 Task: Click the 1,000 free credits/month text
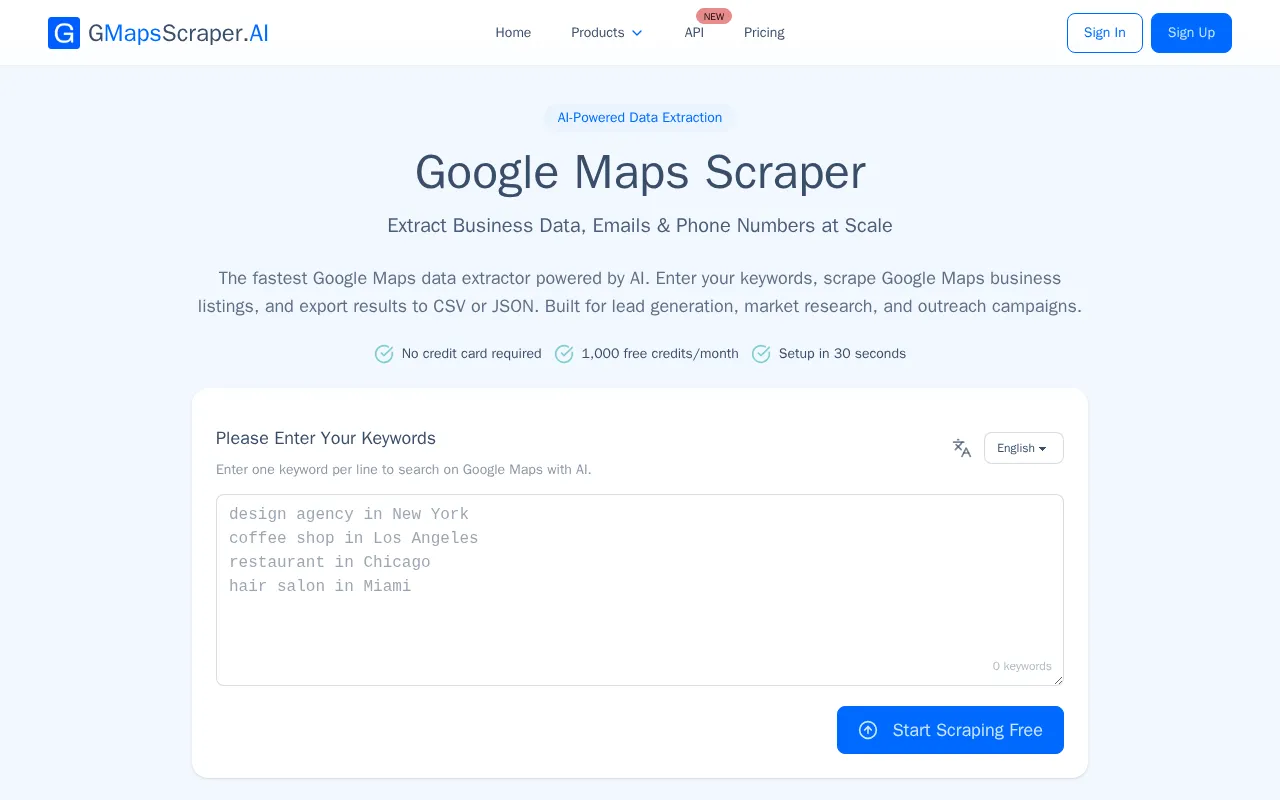(x=660, y=354)
